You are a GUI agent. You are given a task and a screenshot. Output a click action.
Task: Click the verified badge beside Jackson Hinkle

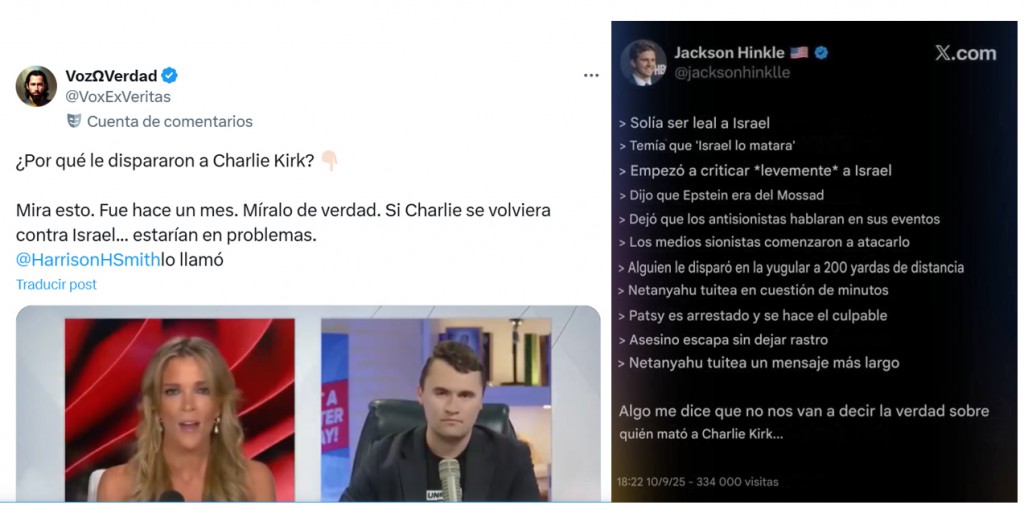(x=822, y=53)
